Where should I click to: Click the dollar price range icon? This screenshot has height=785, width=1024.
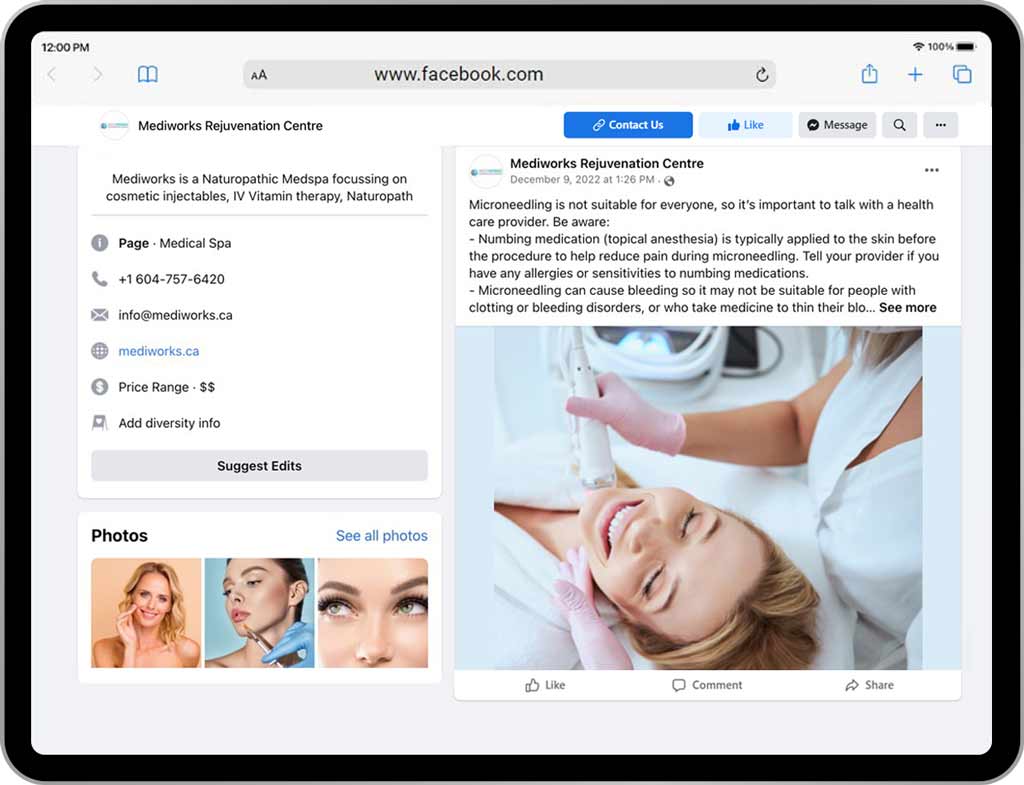[99, 387]
